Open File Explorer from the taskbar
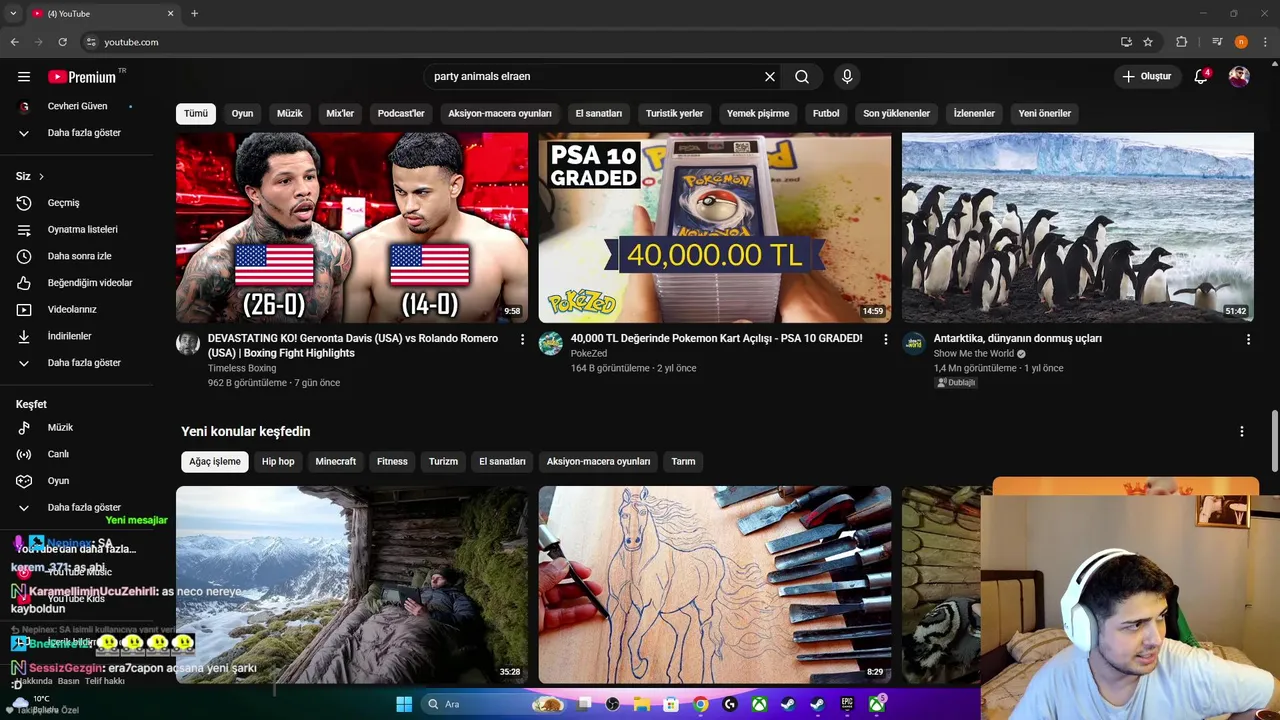This screenshot has height=720, width=1280. click(642, 704)
